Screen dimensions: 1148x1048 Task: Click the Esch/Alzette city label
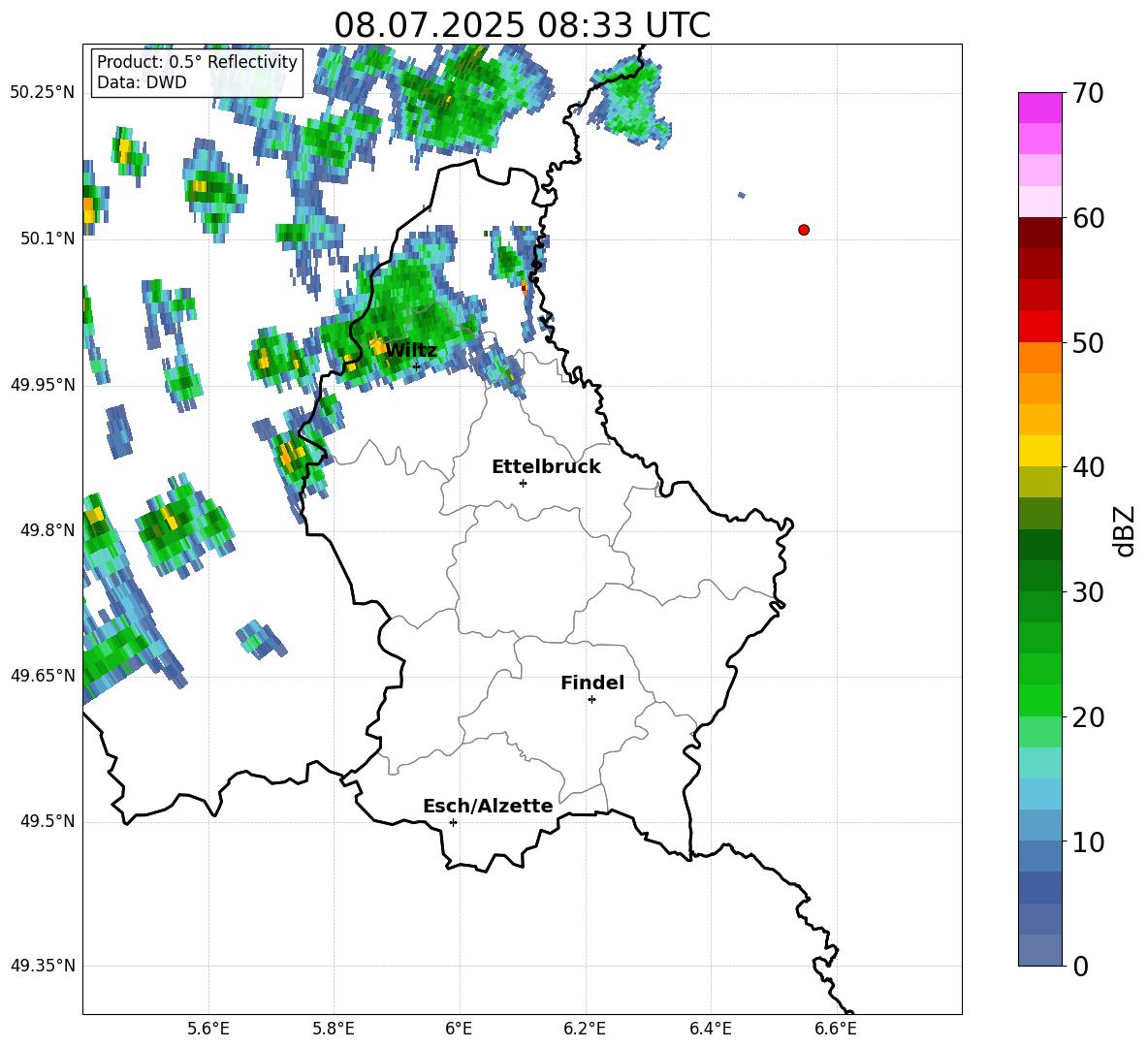(488, 806)
